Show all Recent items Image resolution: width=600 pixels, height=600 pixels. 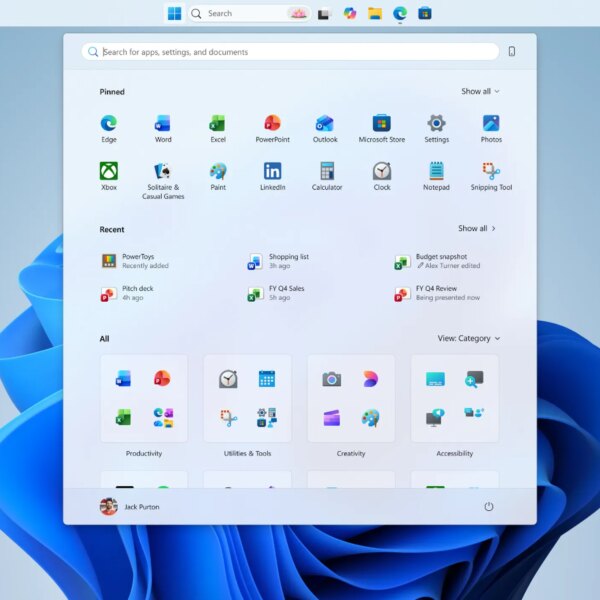click(x=477, y=228)
